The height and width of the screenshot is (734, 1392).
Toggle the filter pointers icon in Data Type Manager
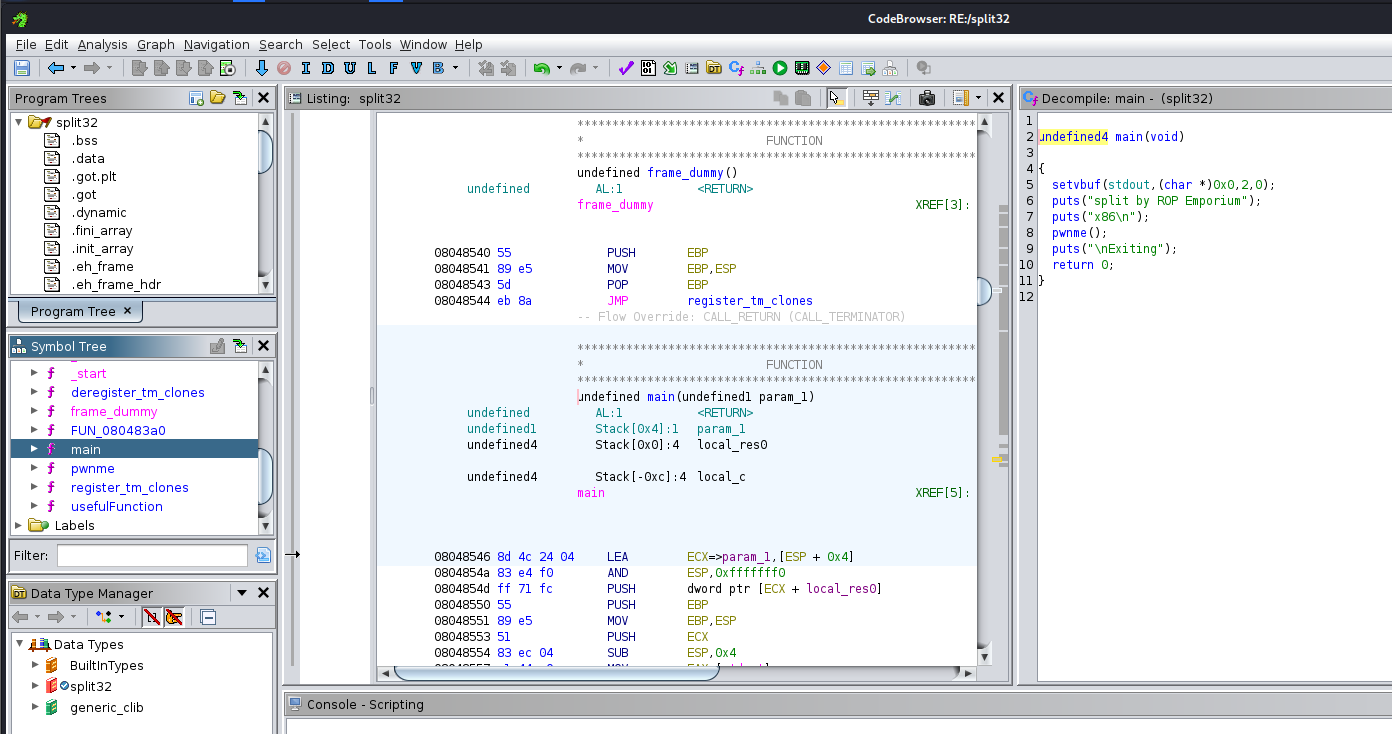(174, 617)
